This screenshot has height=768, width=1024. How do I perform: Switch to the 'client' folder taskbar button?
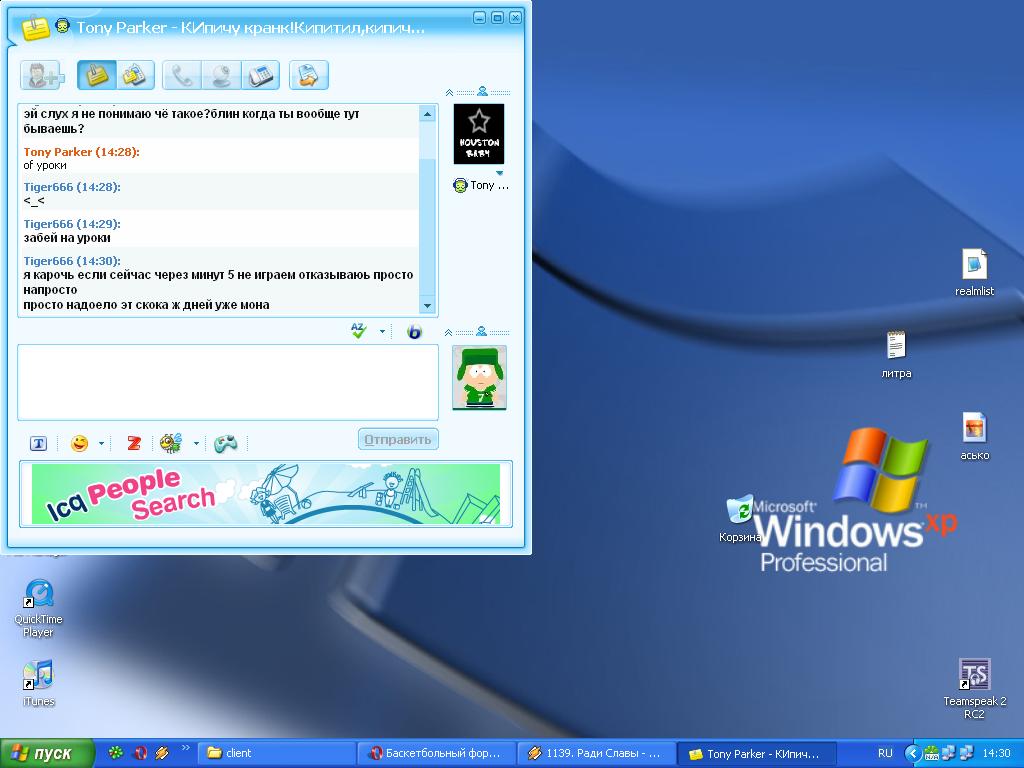click(x=277, y=753)
